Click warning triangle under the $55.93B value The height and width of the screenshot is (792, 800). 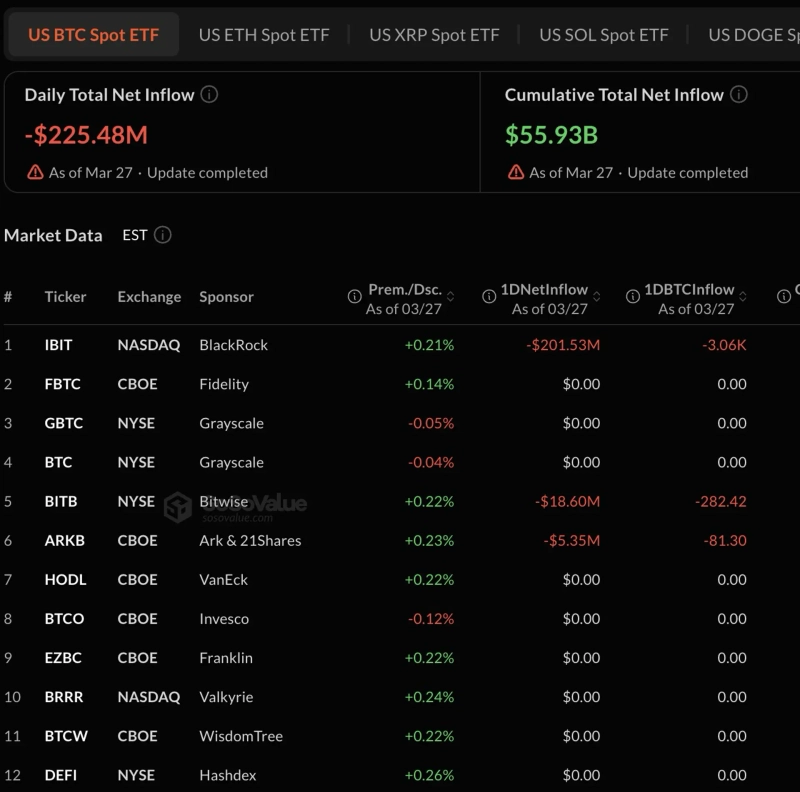(x=516, y=172)
